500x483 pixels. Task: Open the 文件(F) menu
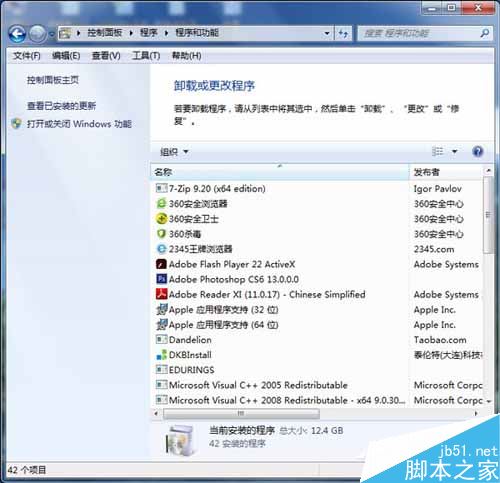click(27, 56)
